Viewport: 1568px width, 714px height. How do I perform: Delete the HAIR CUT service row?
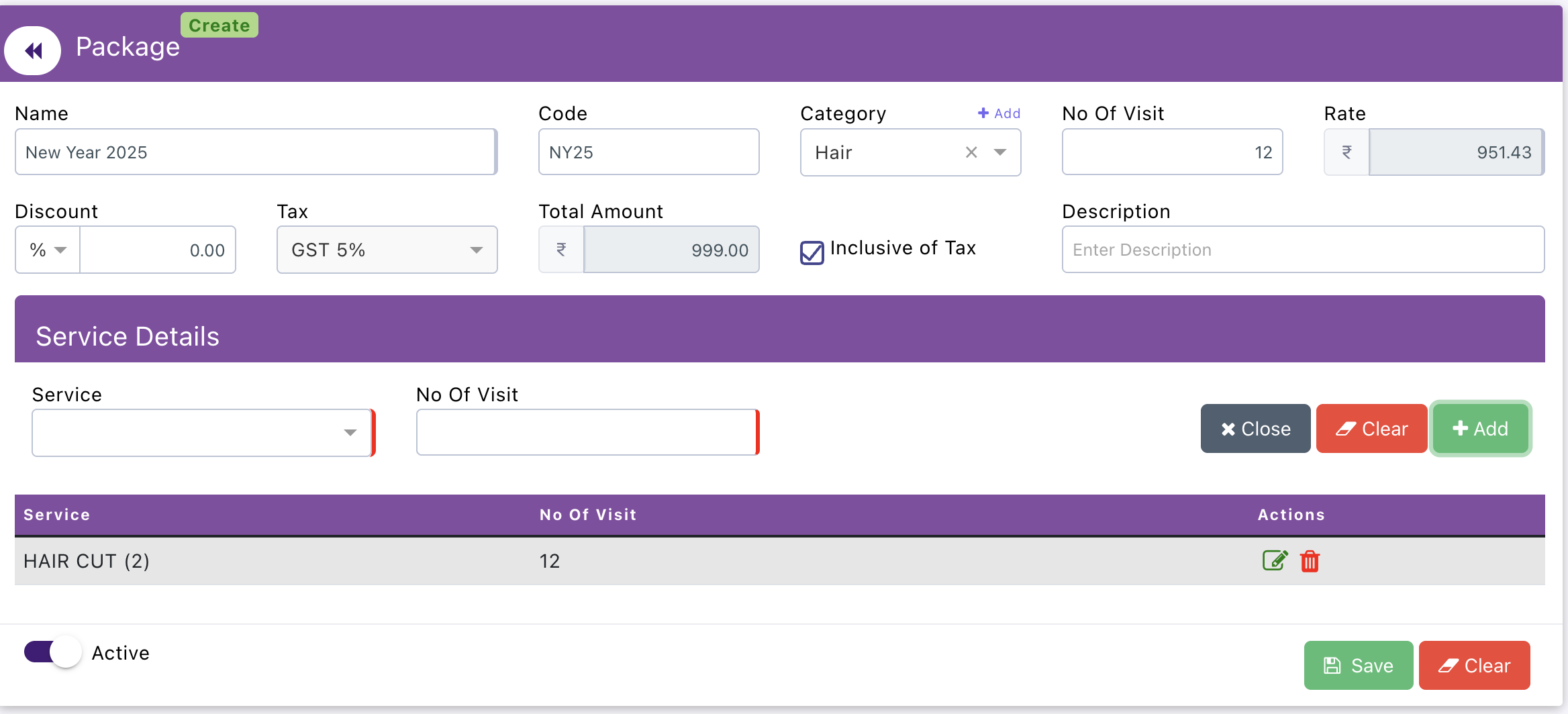click(x=1310, y=561)
